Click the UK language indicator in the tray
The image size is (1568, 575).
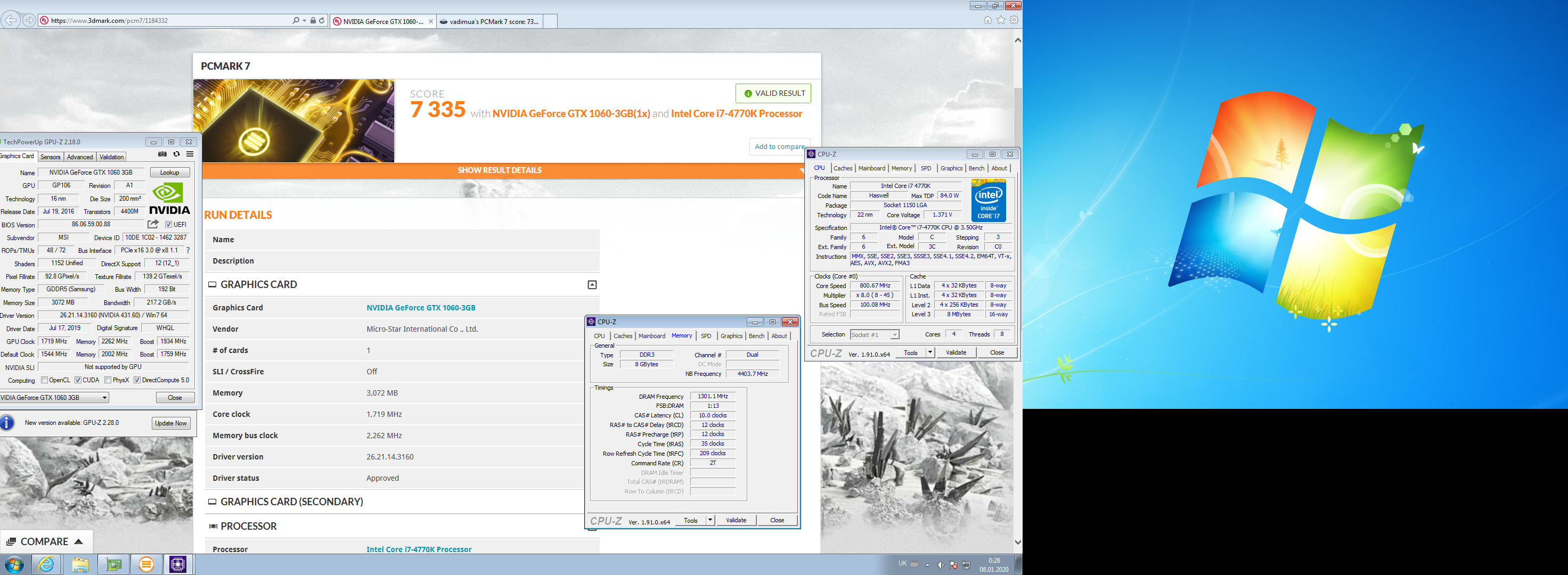[902, 563]
